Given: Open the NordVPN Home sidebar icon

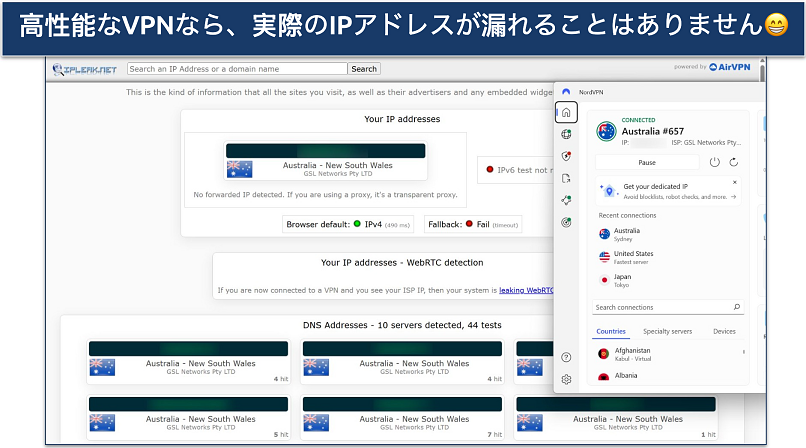Looking at the screenshot, I should pyautogui.click(x=566, y=112).
